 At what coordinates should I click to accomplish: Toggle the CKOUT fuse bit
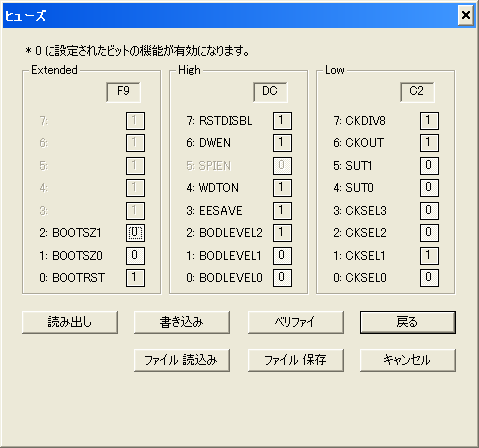(429, 143)
